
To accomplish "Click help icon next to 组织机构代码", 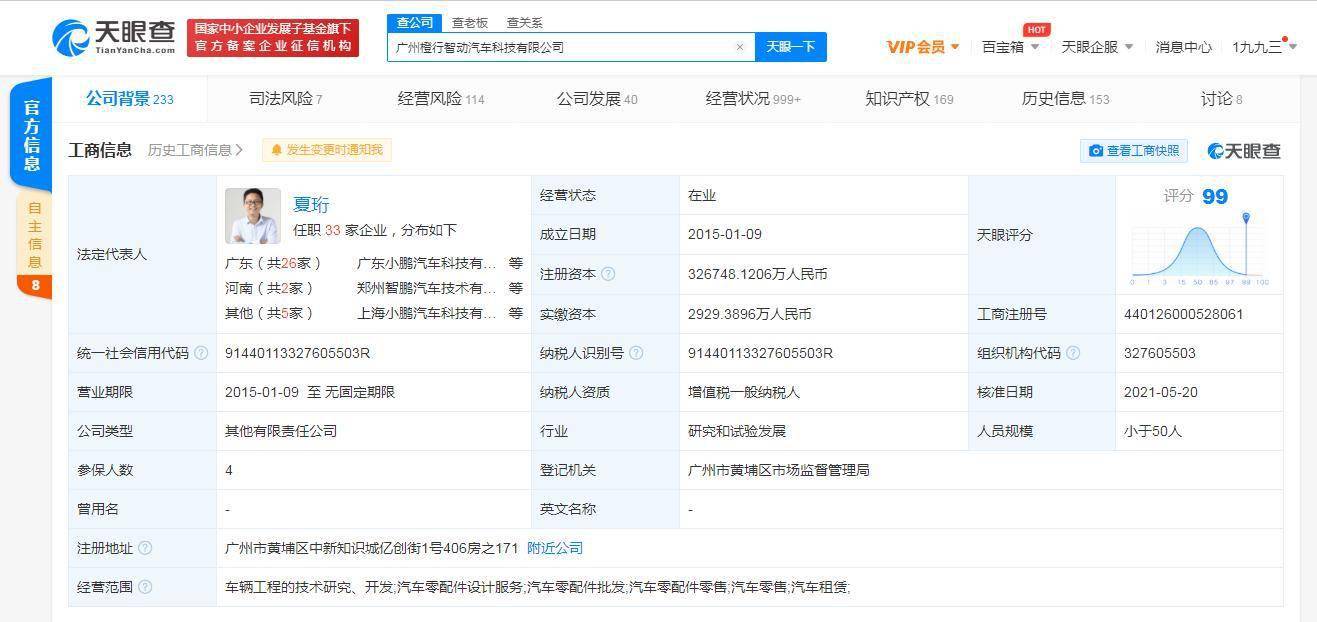I will coord(1073,353).
